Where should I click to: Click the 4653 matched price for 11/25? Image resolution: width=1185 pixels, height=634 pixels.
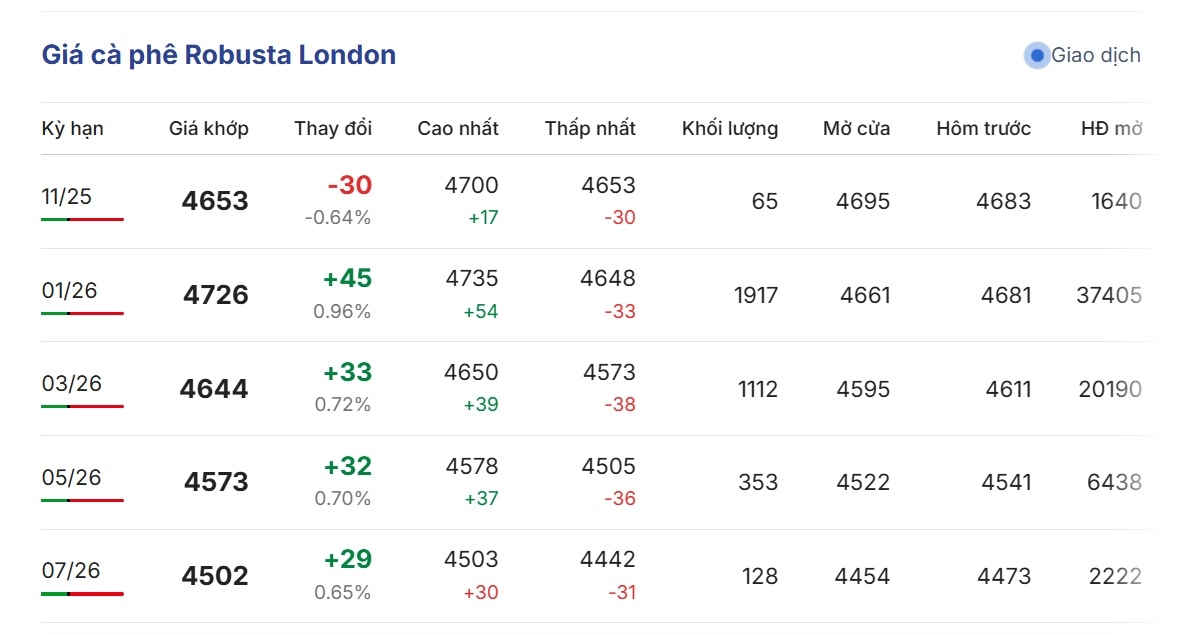(215, 201)
